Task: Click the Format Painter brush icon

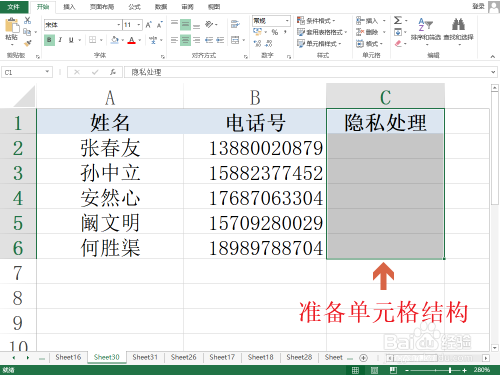Action: pos(27,43)
